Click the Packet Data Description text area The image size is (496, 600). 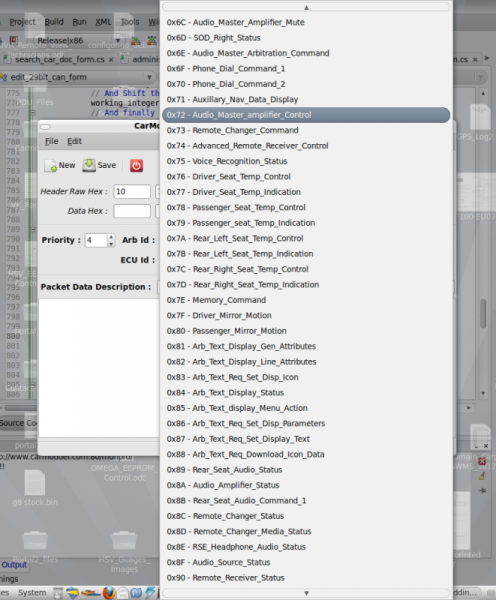pos(99,368)
